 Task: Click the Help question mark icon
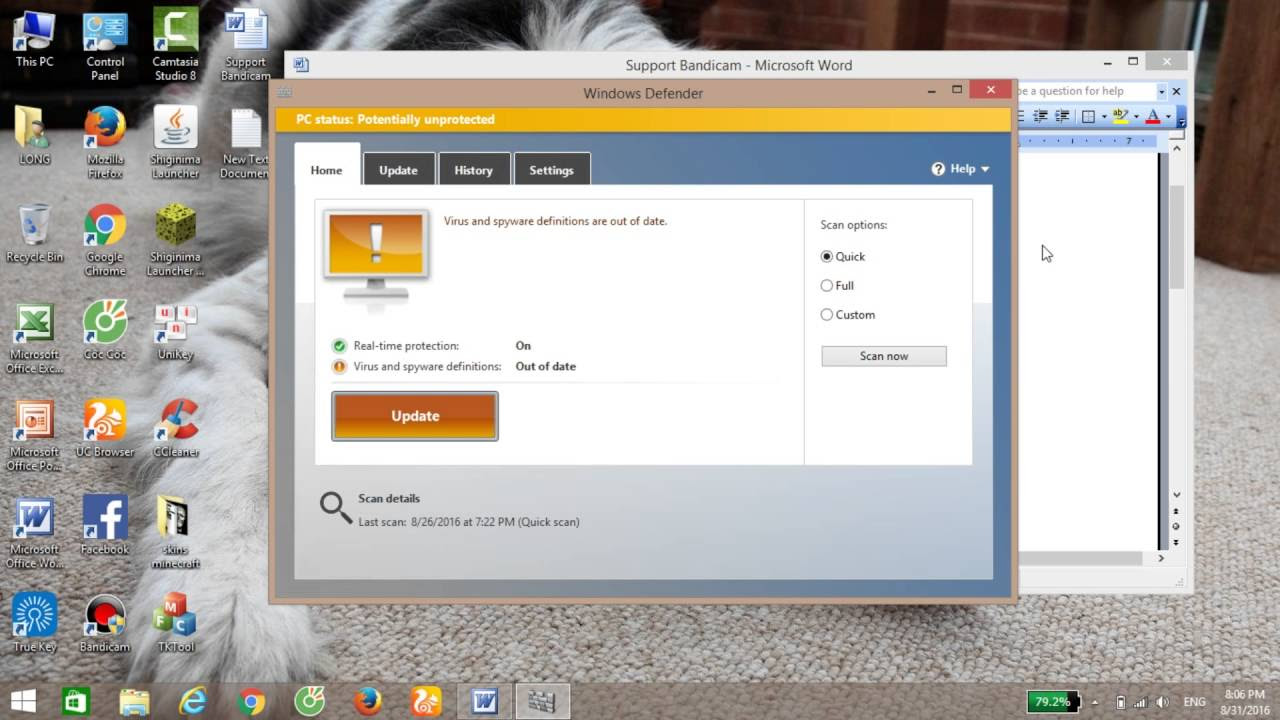[x=938, y=169]
